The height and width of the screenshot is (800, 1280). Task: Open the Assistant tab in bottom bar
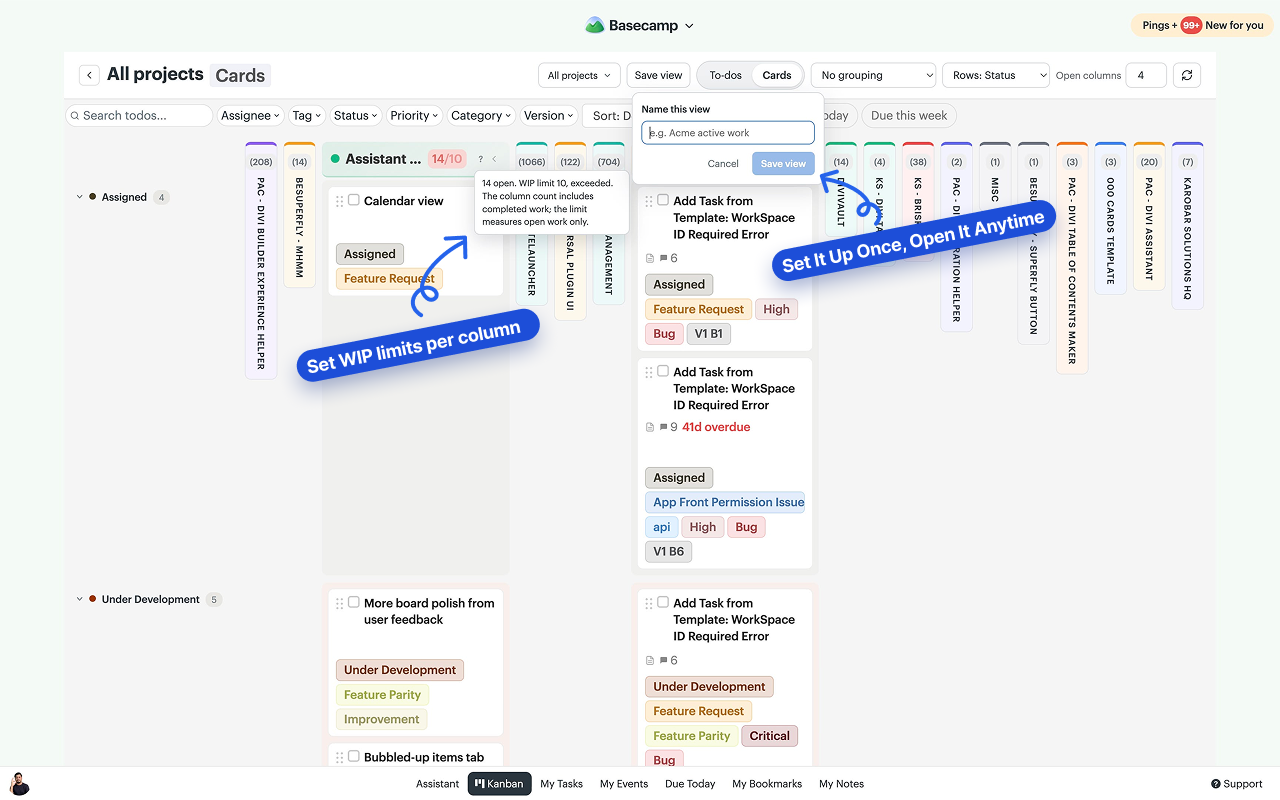click(437, 784)
